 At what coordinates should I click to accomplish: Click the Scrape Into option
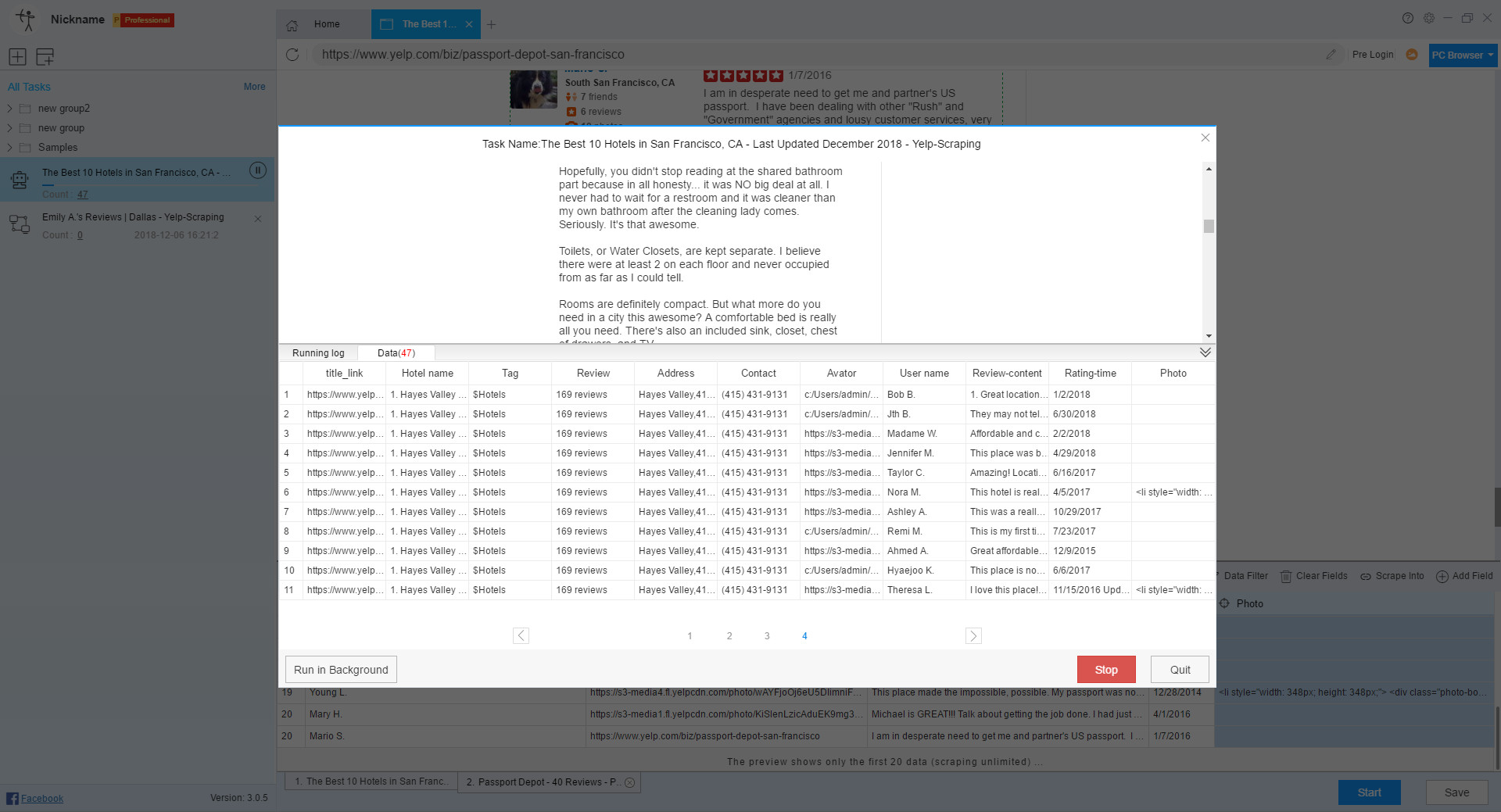pos(1392,576)
